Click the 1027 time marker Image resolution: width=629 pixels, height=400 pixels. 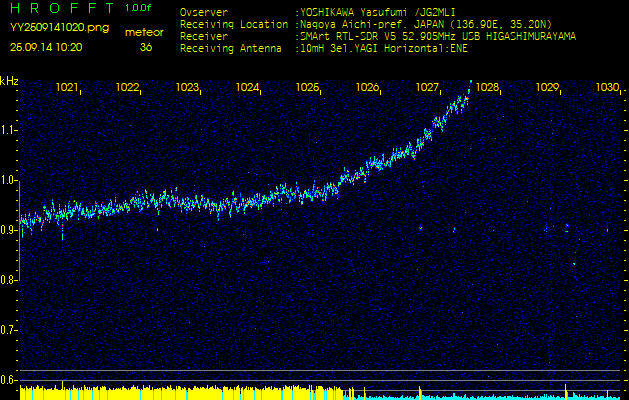428,88
